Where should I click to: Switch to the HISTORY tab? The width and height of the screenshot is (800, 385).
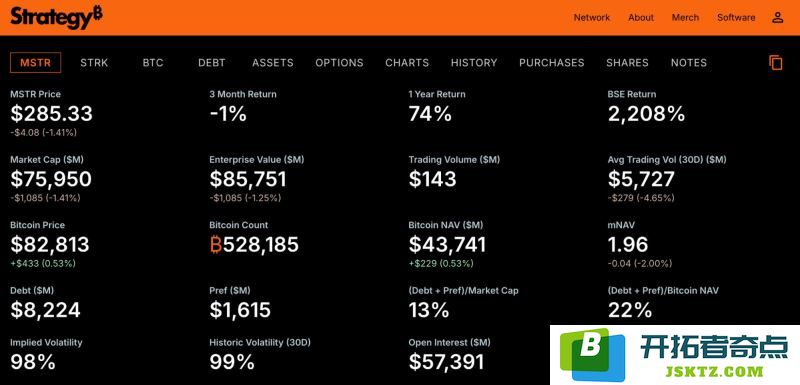pyautogui.click(x=474, y=63)
